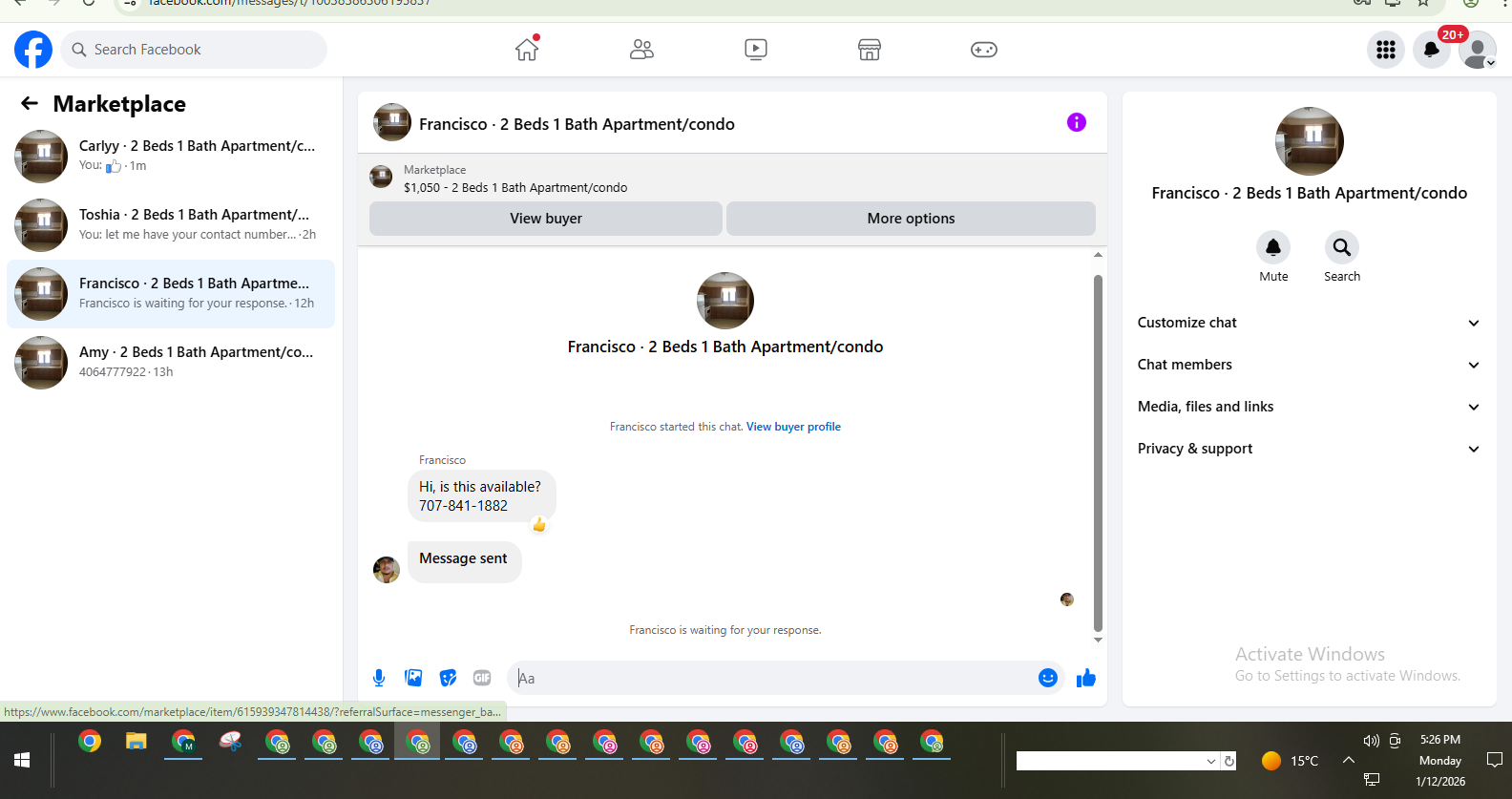
Task: Open the Notifications bell with 20+ badge
Action: 1432,50
